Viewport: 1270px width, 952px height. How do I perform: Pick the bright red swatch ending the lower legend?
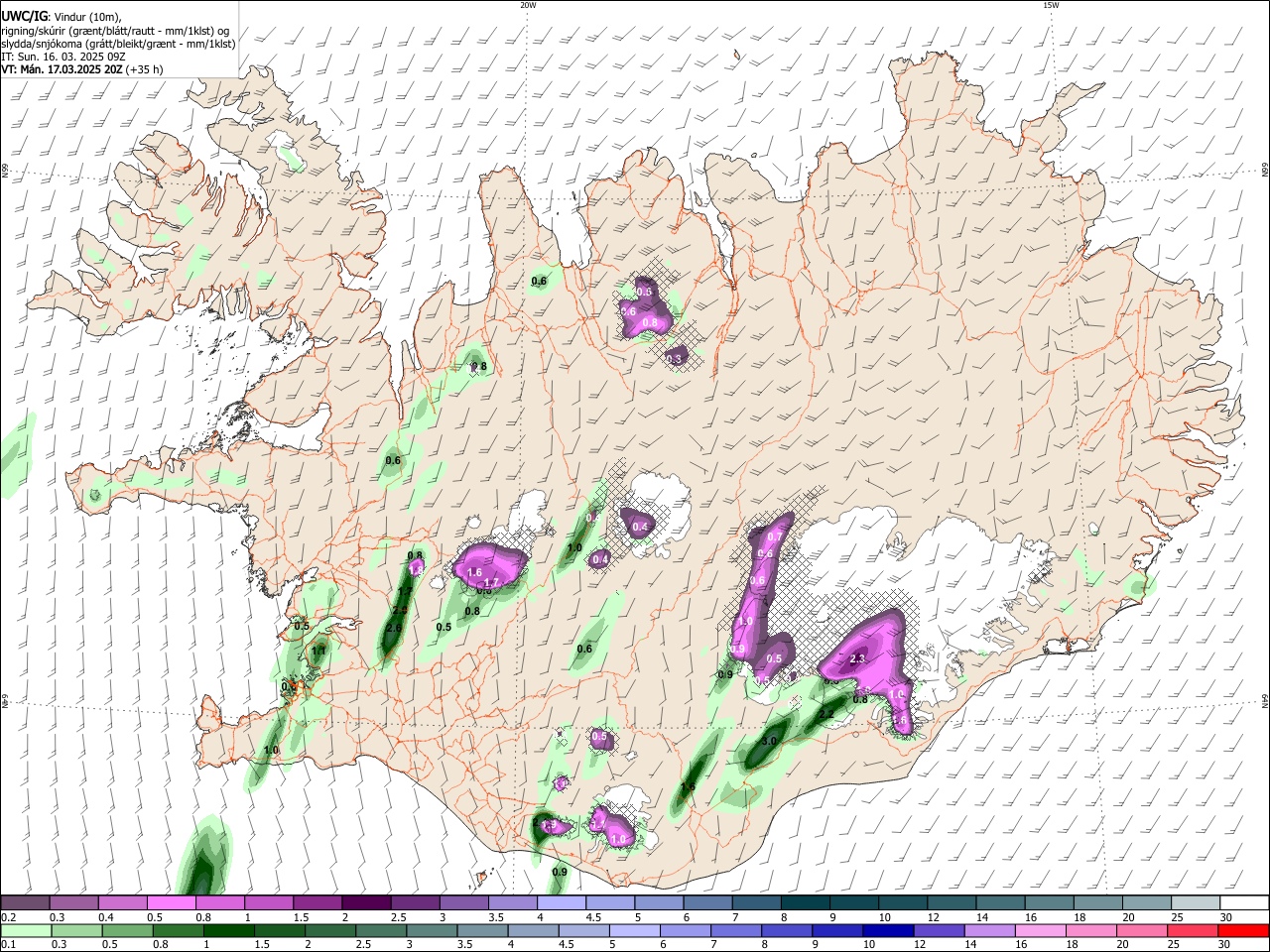[1243, 930]
